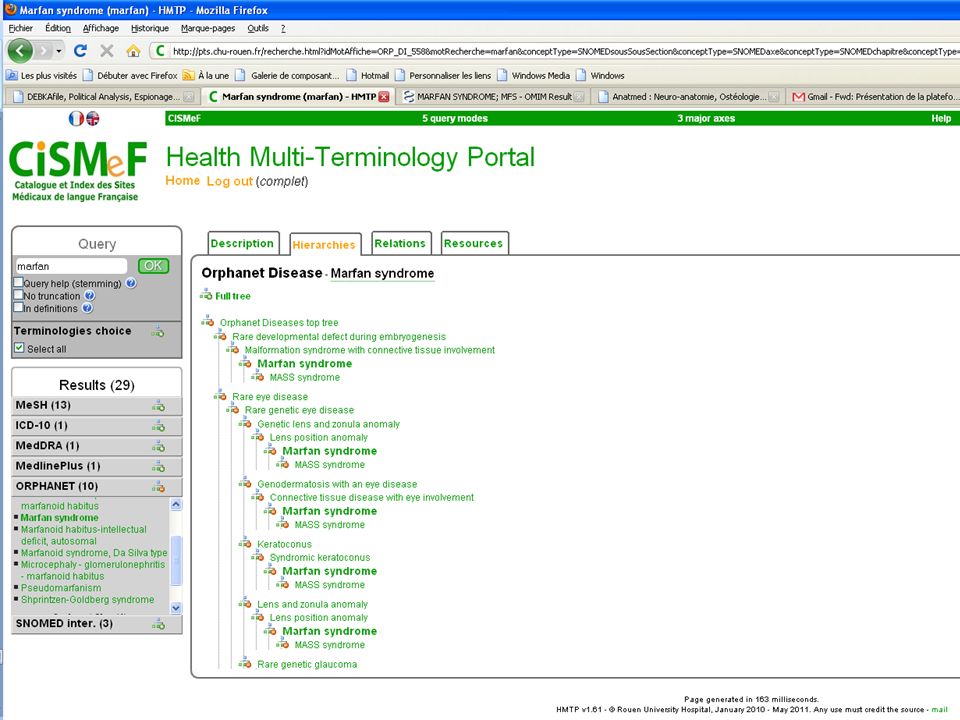Close the Marfan syndrome HMTP browser tab
Viewport: 960px width, 720px height.
[384, 97]
